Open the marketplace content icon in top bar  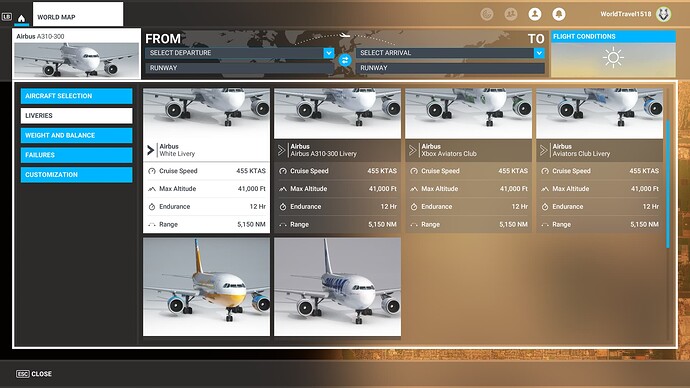point(487,14)
